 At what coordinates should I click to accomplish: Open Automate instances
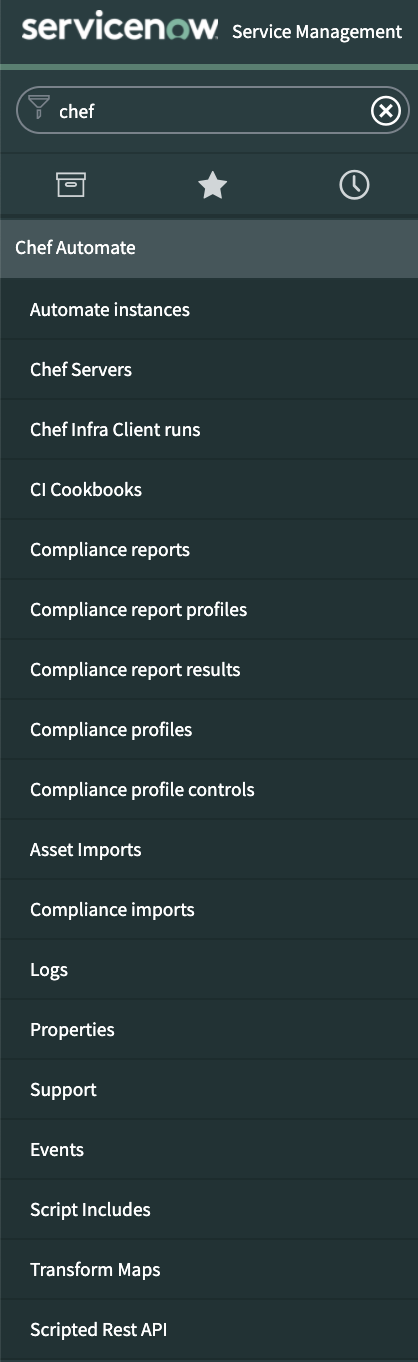[209, 310]
